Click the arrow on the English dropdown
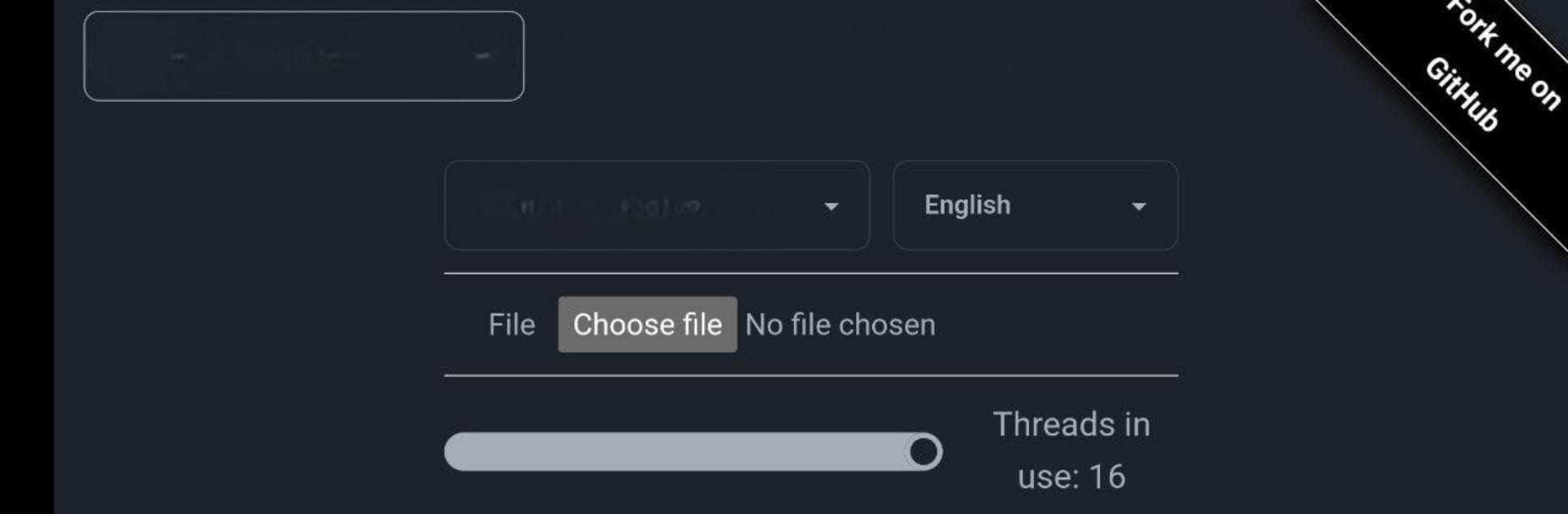The image size is (1568, 514). coord(1138,206)
